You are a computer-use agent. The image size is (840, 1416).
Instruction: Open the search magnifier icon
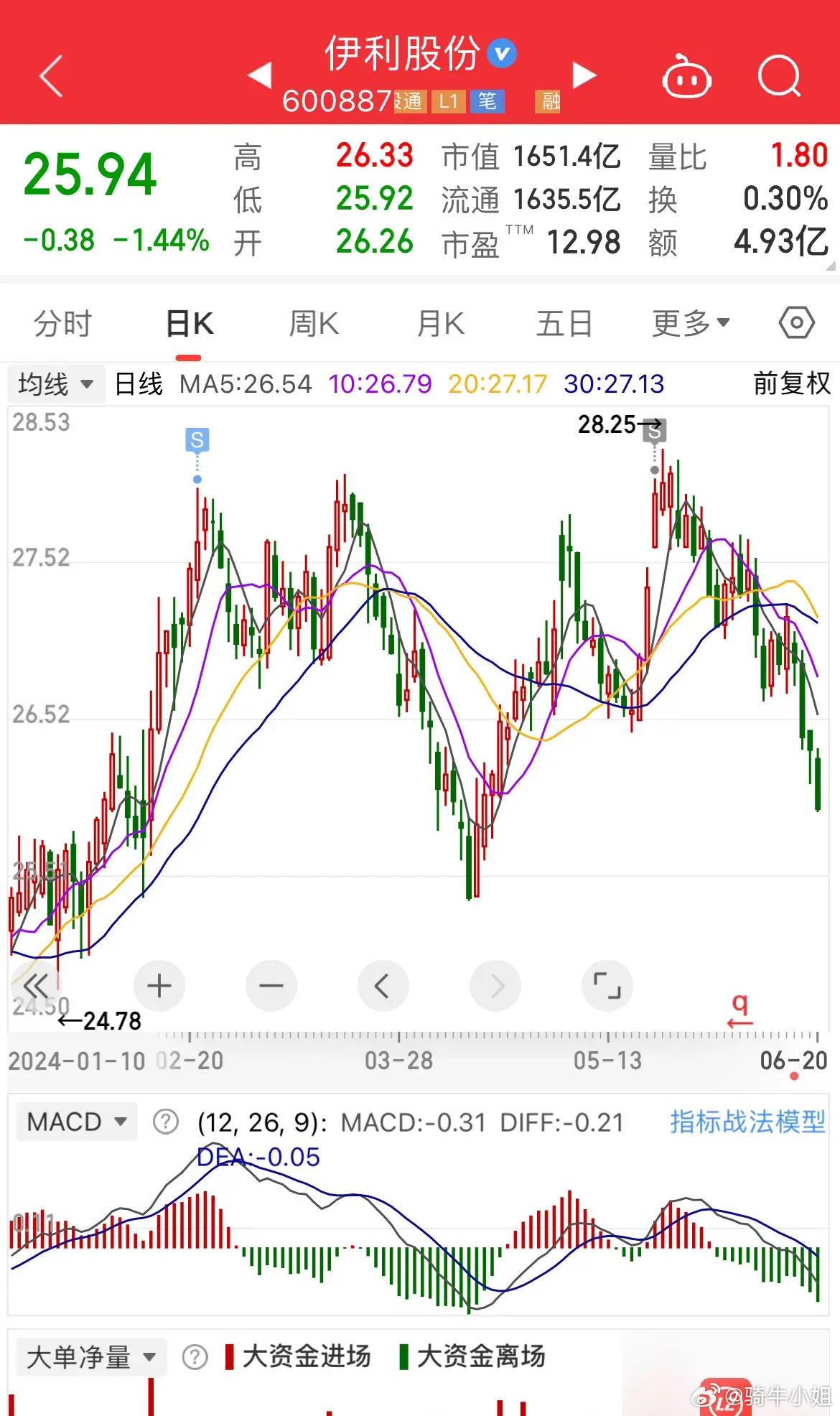click(779, 75)
